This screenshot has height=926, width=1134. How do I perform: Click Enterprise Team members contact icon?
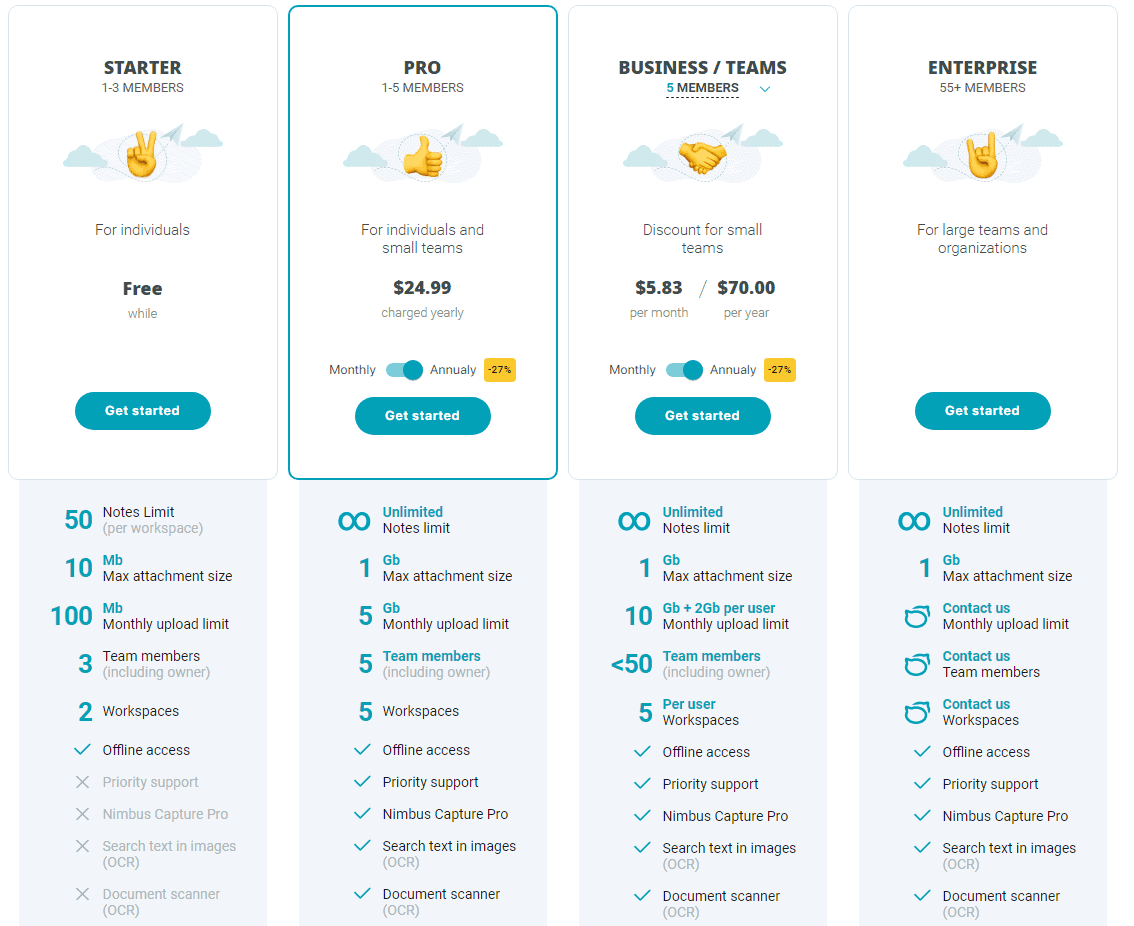pos(916,665)
